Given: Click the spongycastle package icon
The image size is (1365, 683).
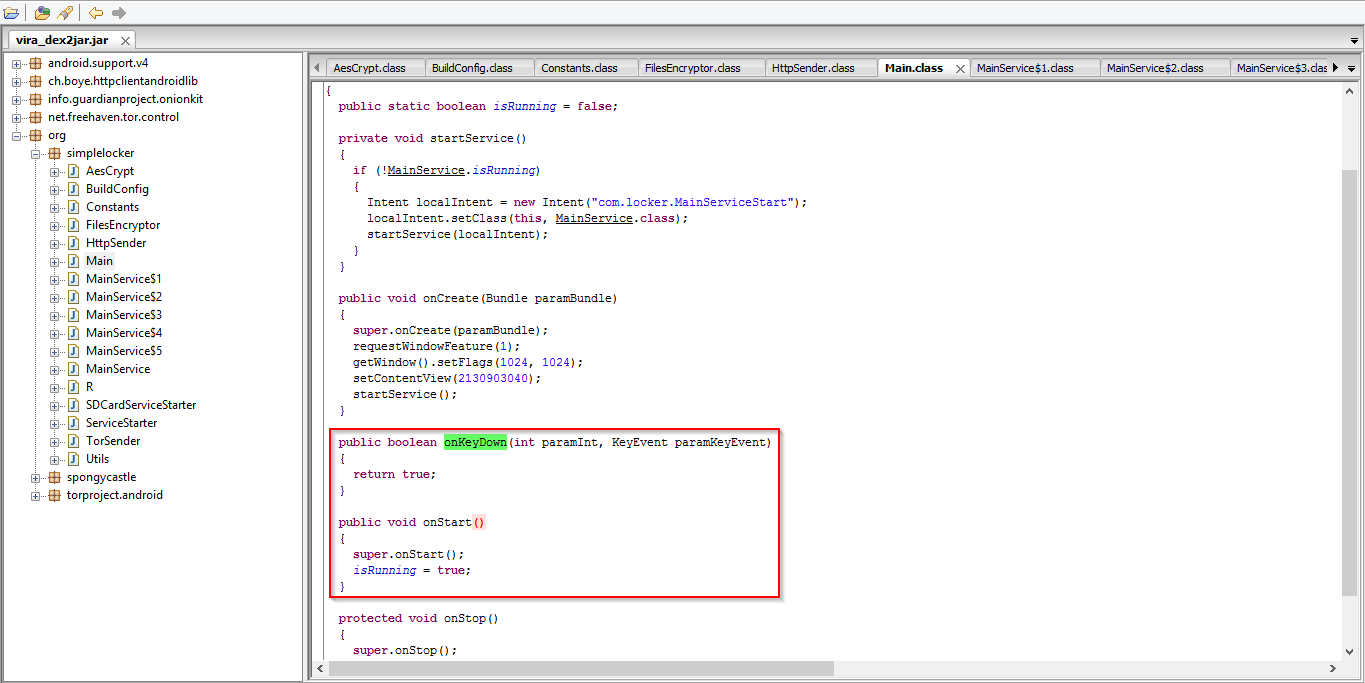Looking at the screenshot, I should point(54,477).
